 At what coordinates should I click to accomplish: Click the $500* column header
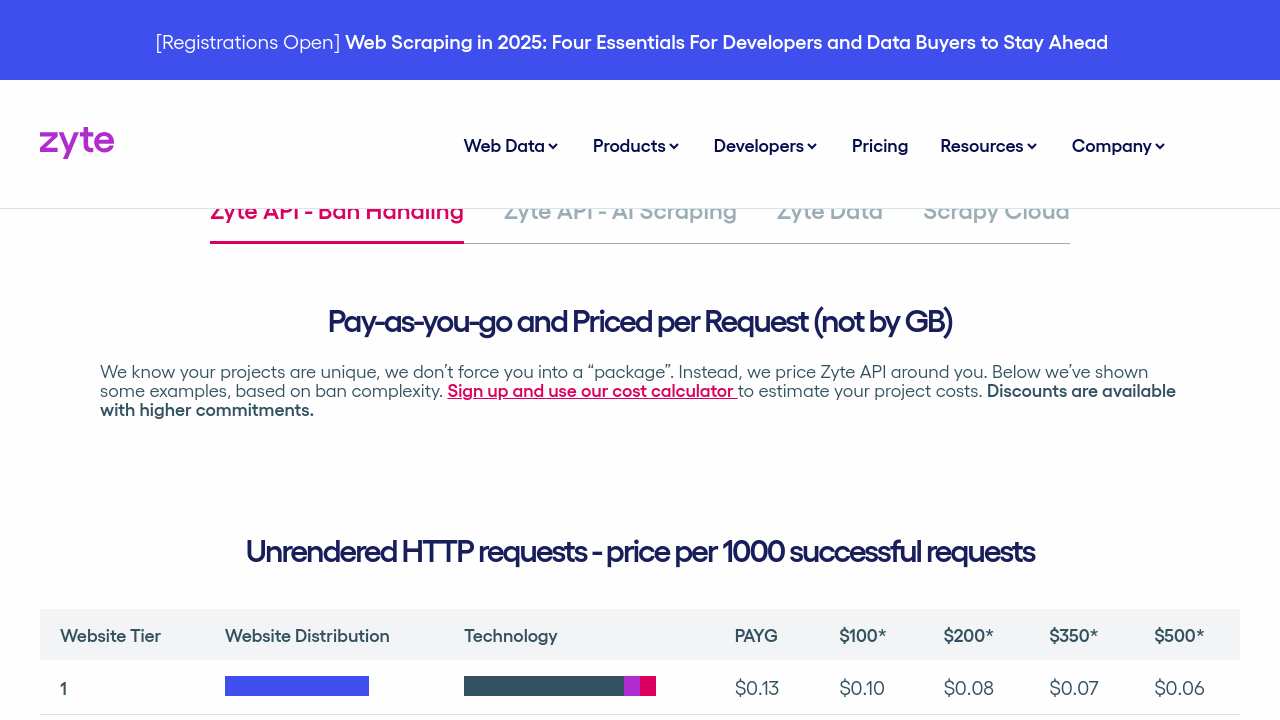click(1179, 636)
